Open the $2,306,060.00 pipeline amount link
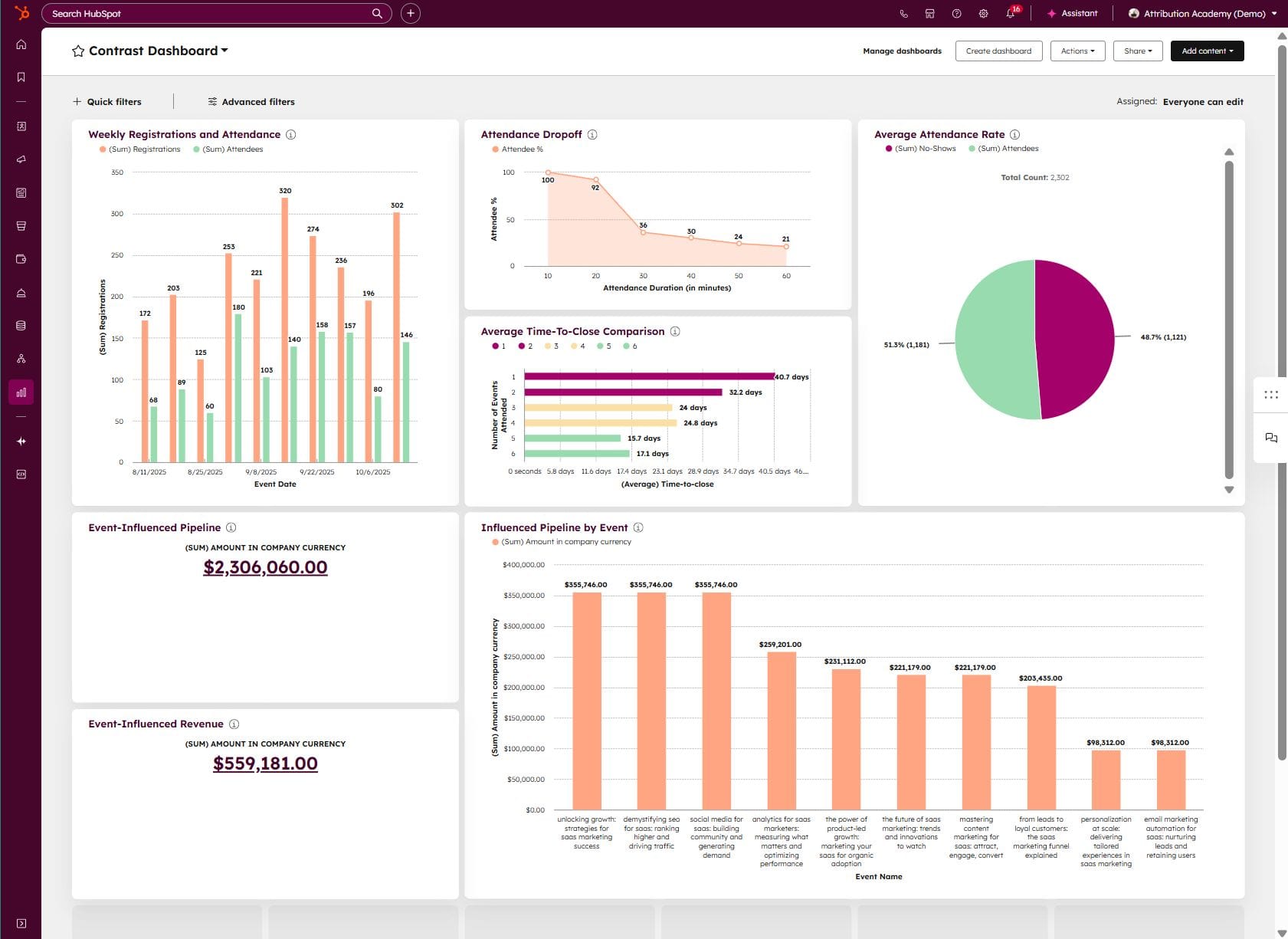 point(265,566)
